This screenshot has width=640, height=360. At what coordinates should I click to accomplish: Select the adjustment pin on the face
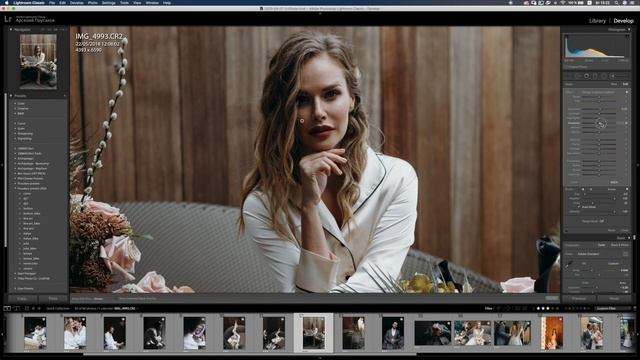click(302, 121)
